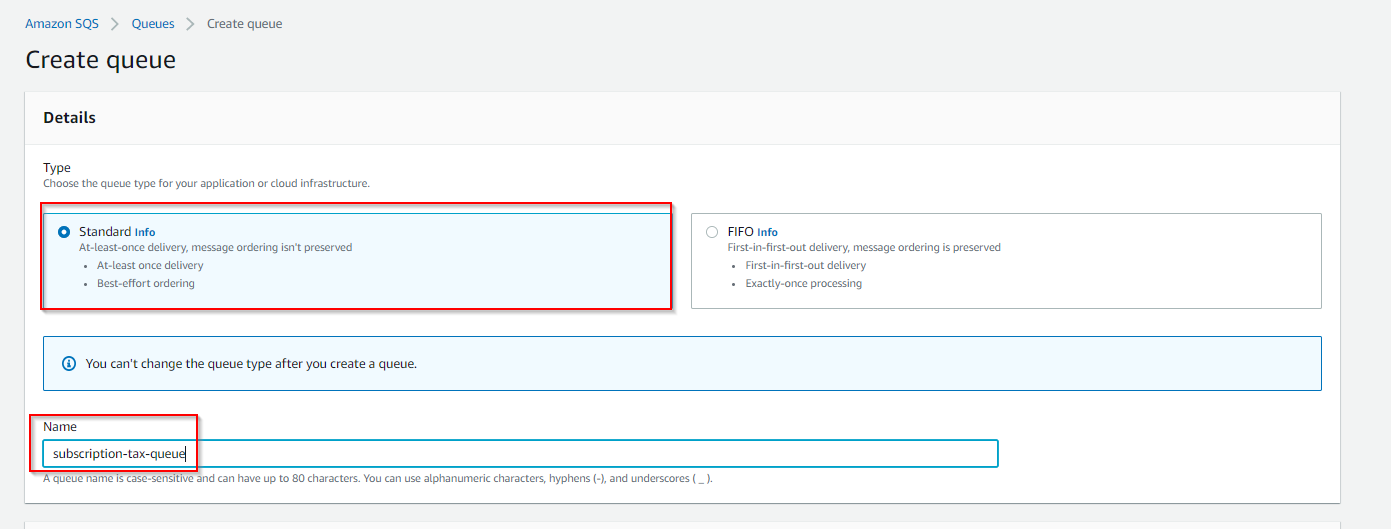Screen dimensions: 1391x529
Task: Select the Standard queue type radio button
Action: coord(64,232)
